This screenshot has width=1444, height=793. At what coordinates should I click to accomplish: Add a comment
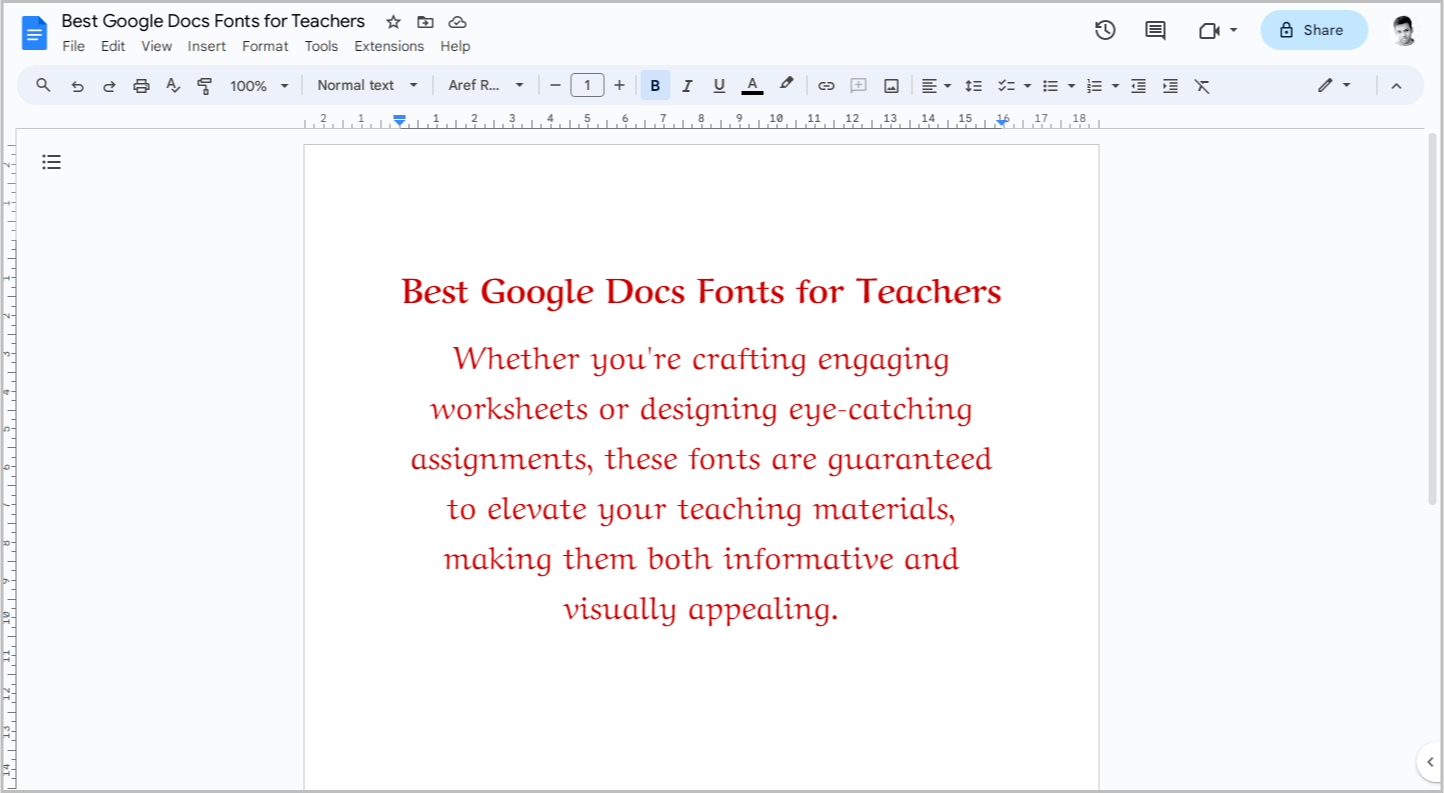(858, 85)
